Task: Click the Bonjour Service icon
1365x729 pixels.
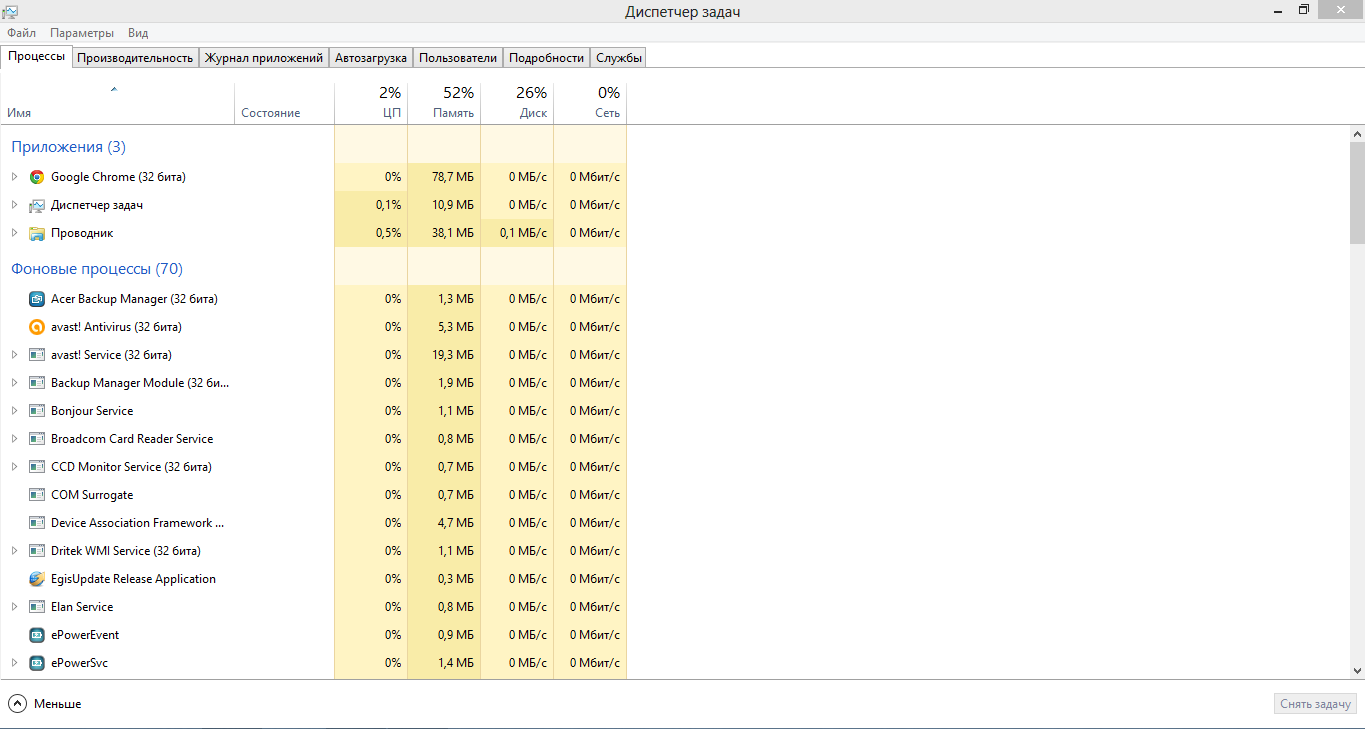Action: (x=37, y=411)
